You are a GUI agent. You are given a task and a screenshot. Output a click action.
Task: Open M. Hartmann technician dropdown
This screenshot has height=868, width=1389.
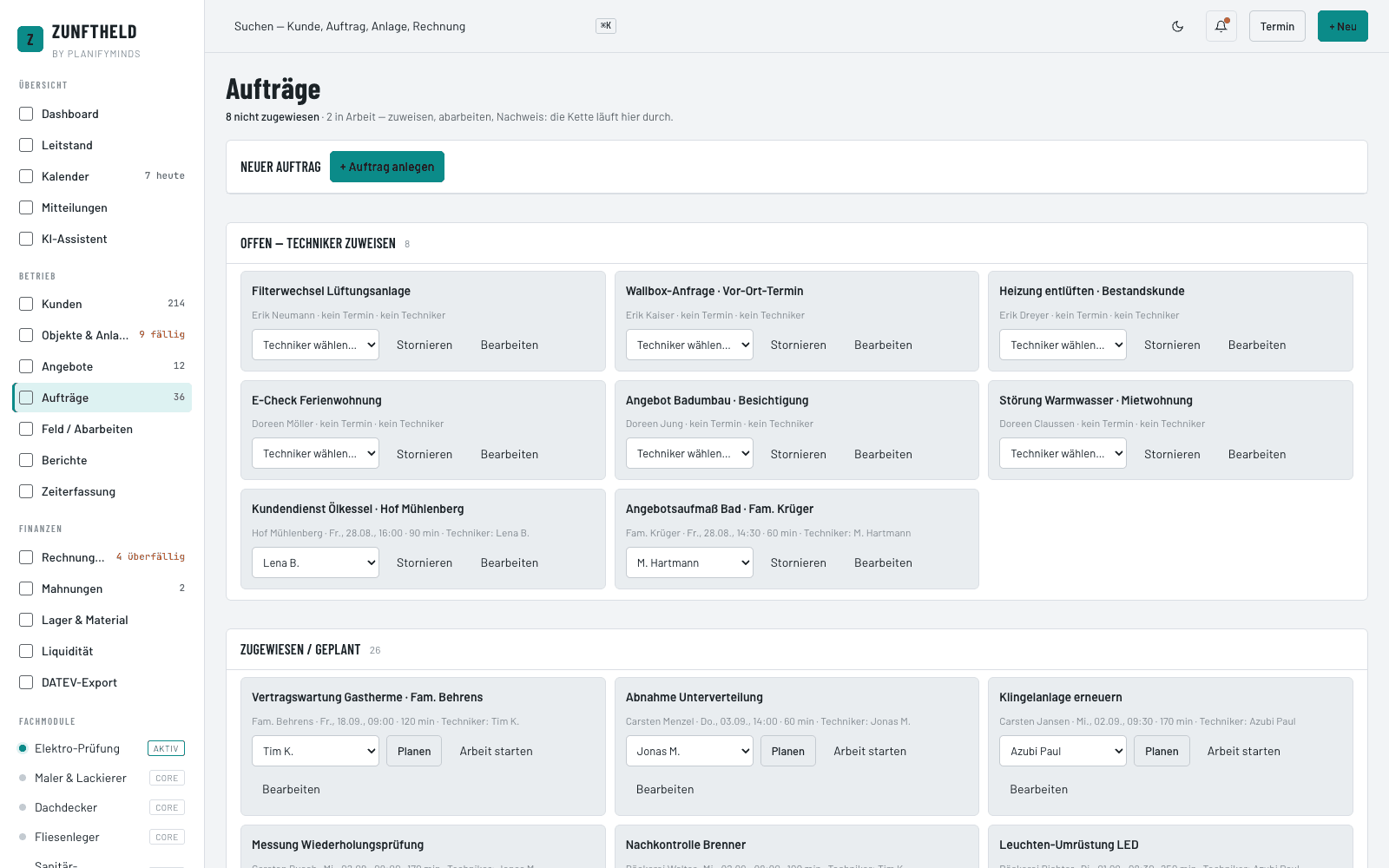pos(689,562)
